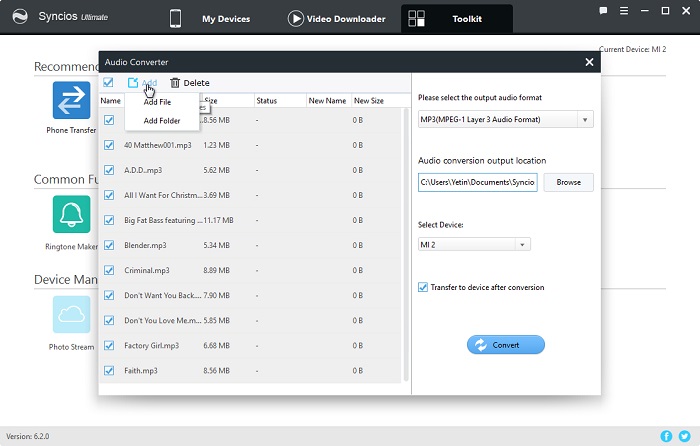Viewport: 700px width, 446px height.
Task: Switch to Video Downloader tab
Action: (346, 19)
